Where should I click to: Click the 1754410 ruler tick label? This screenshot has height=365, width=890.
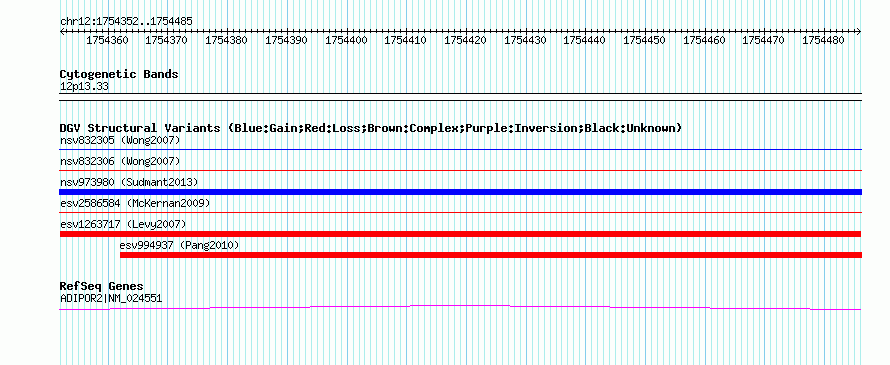406,41
